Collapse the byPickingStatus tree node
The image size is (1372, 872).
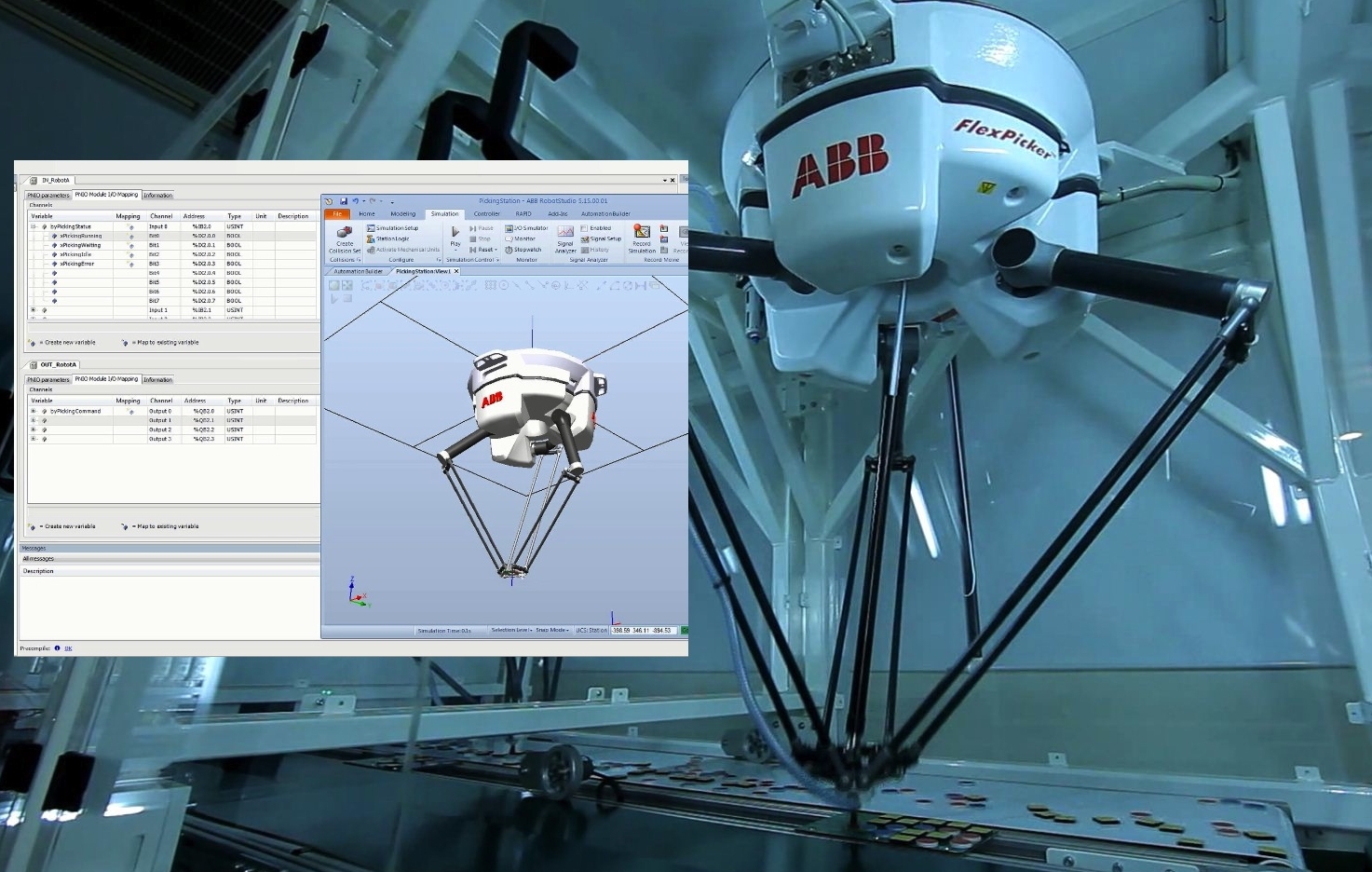34,226
